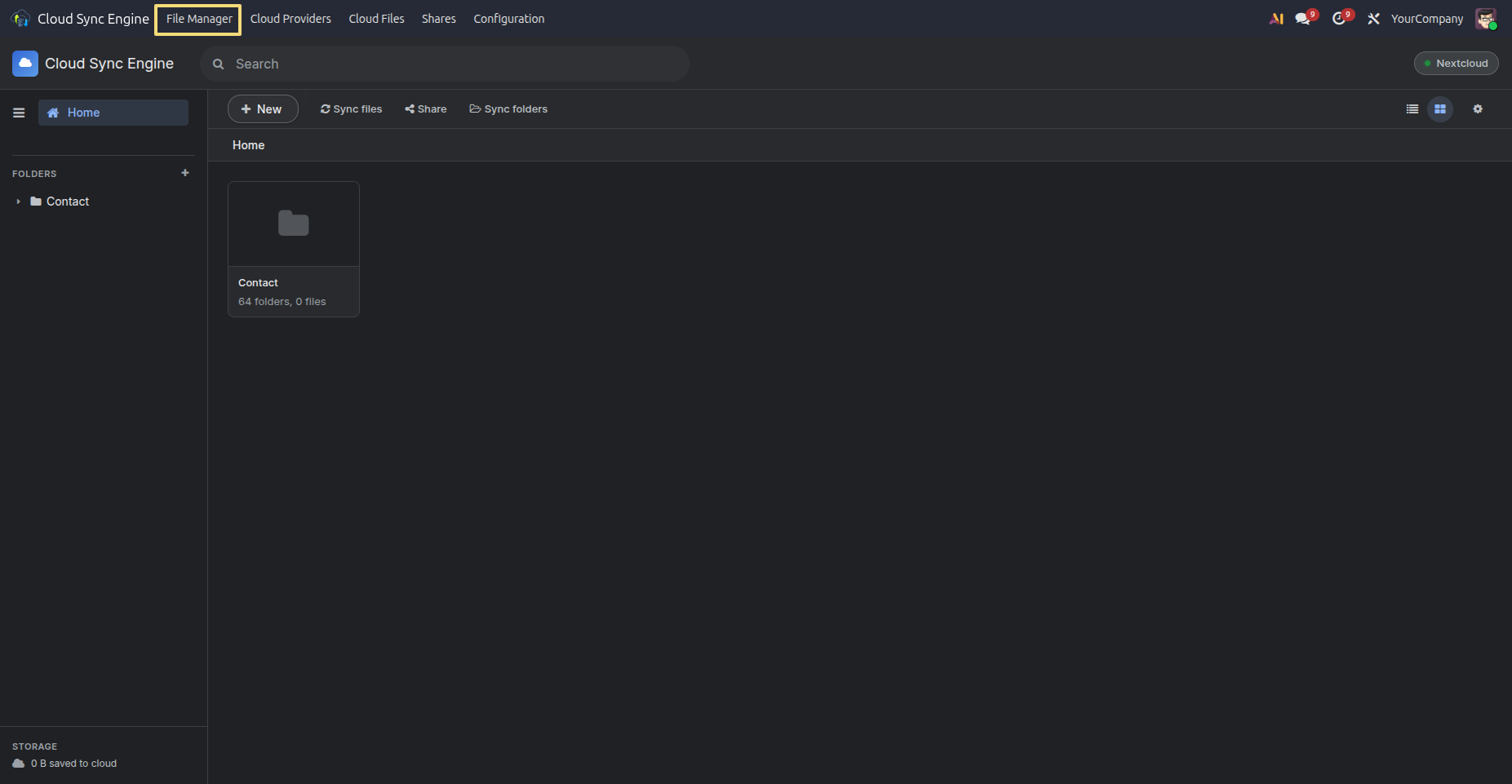Open the Shares menu

[439, 19]
